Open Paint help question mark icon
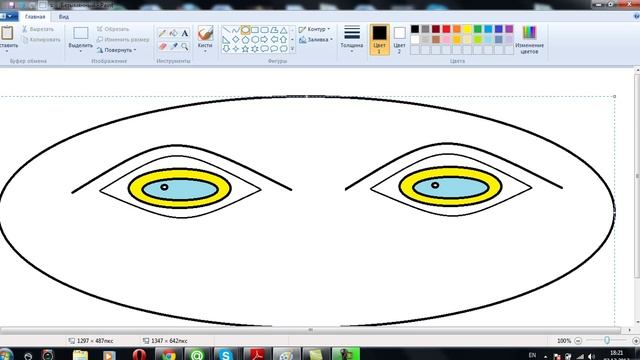 tap(636, 17)
